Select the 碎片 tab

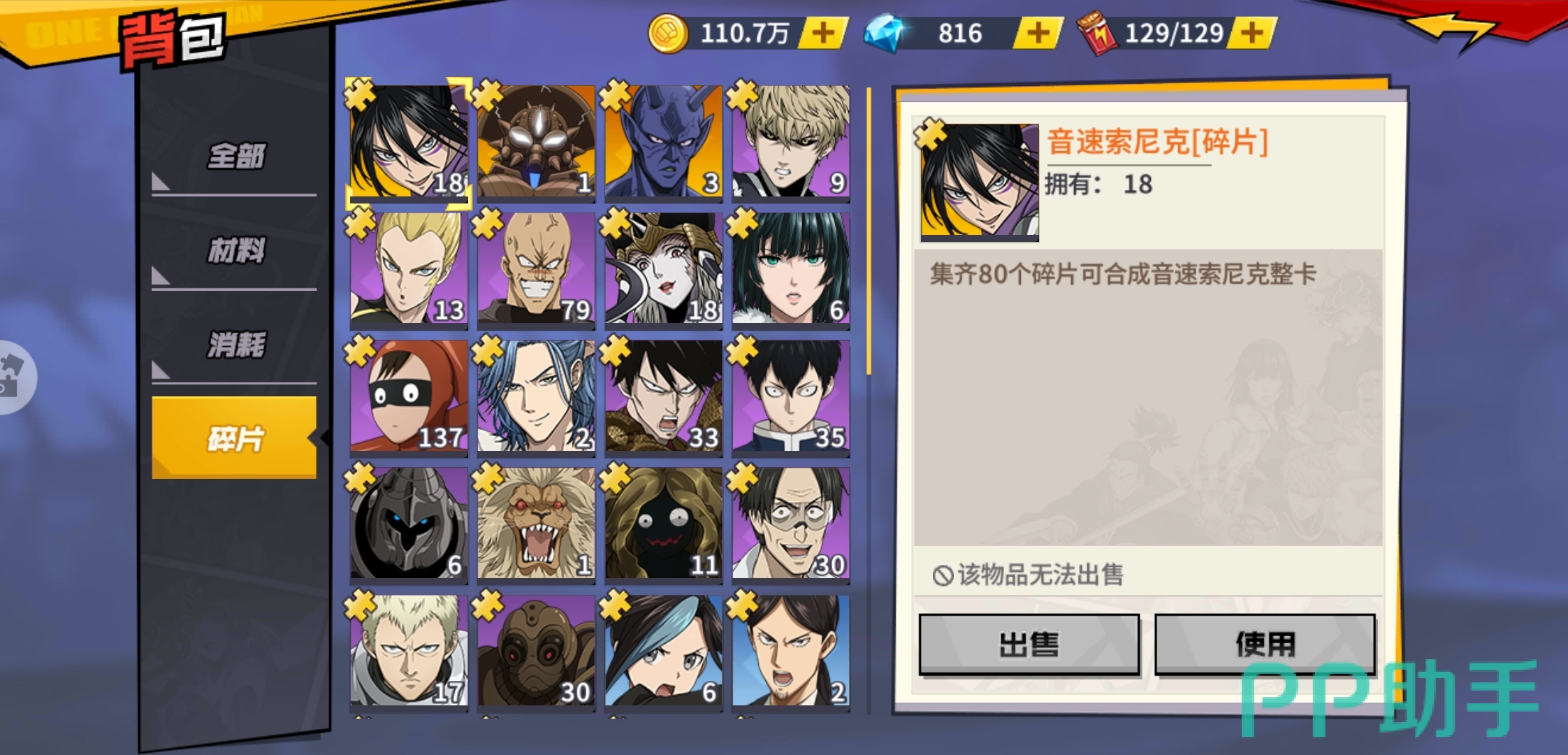pyautogui.click(x=235, y=438)
